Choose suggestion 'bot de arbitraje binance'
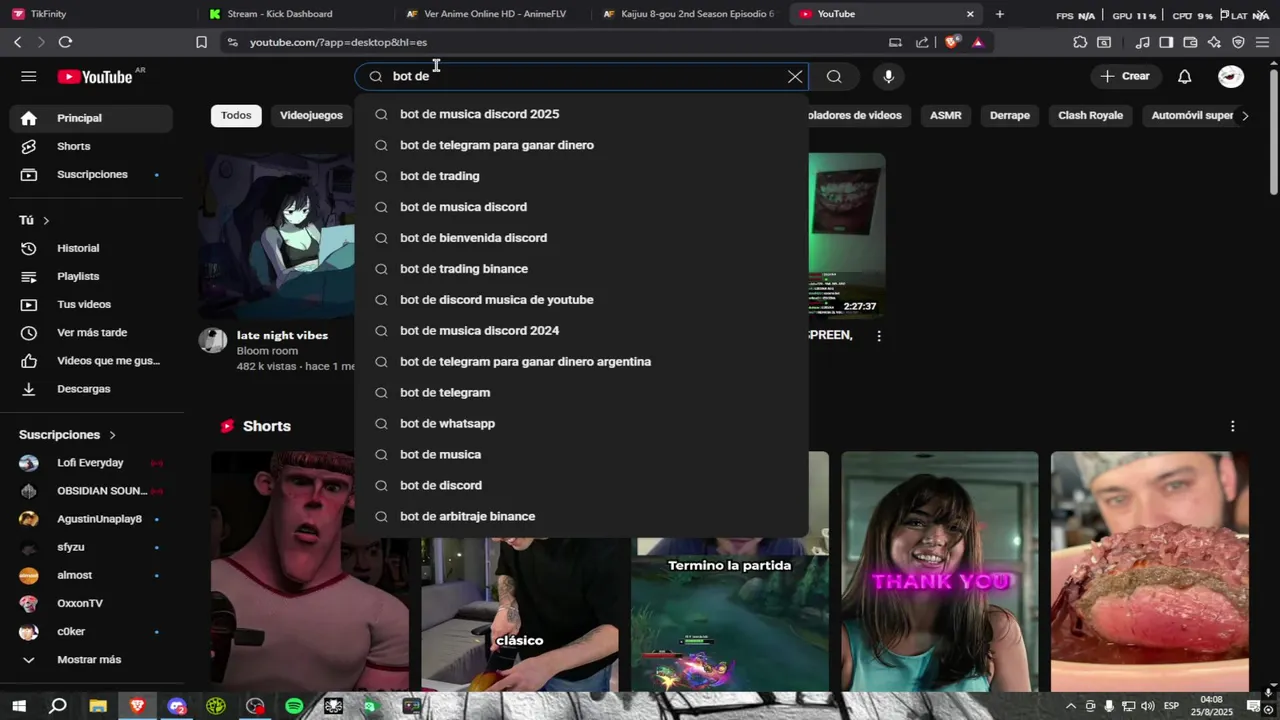 point(581,517)
